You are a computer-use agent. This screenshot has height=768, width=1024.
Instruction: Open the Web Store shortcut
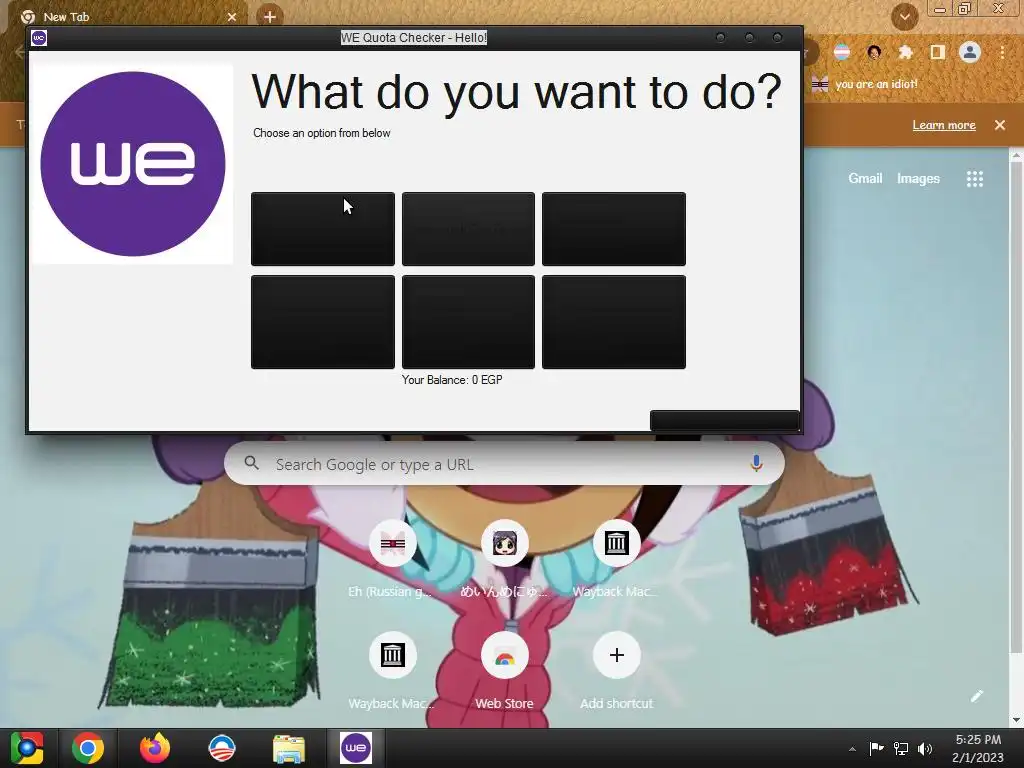(504, 672)
